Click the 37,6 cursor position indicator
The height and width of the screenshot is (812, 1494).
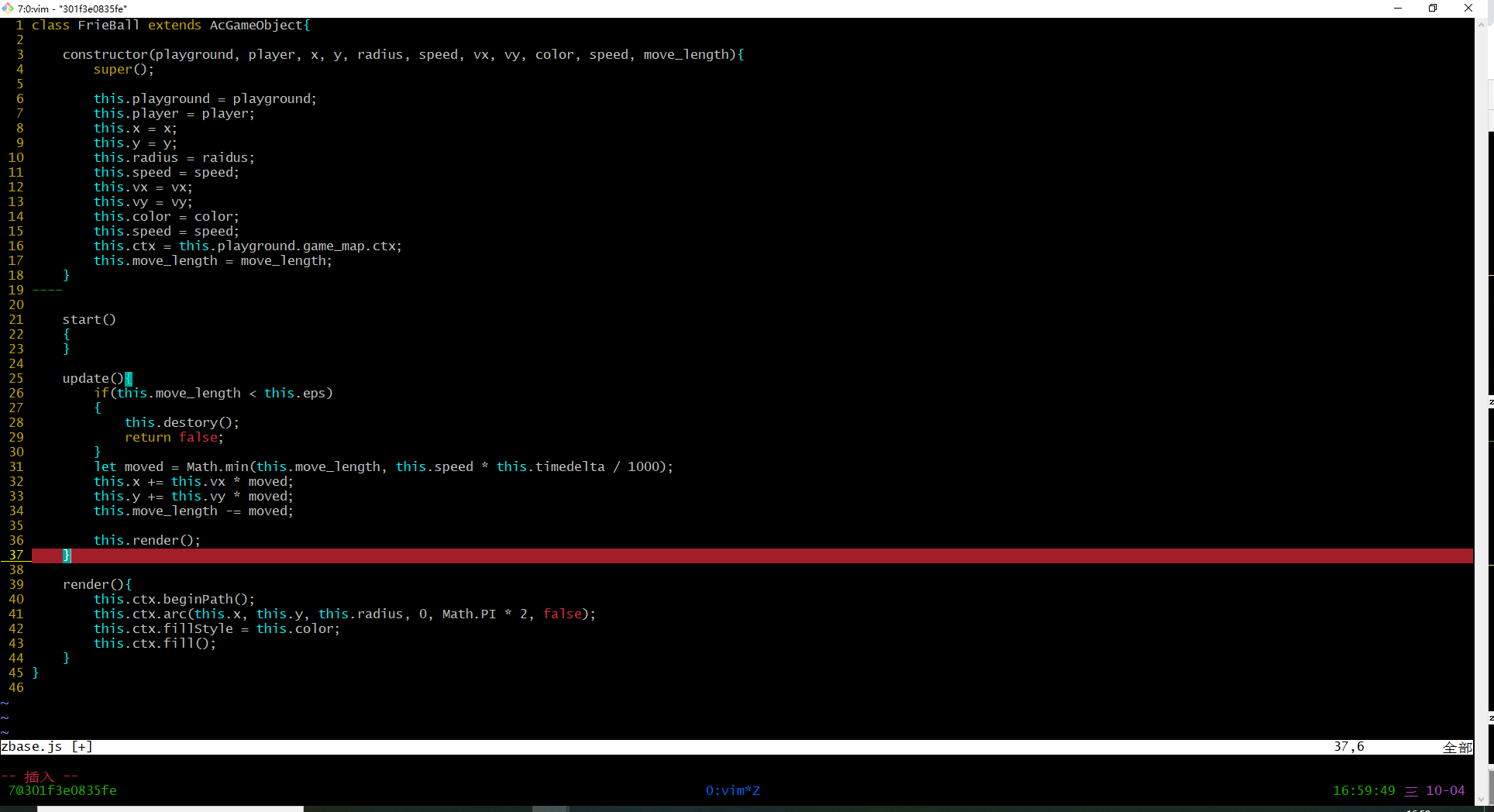(1348, 747)
